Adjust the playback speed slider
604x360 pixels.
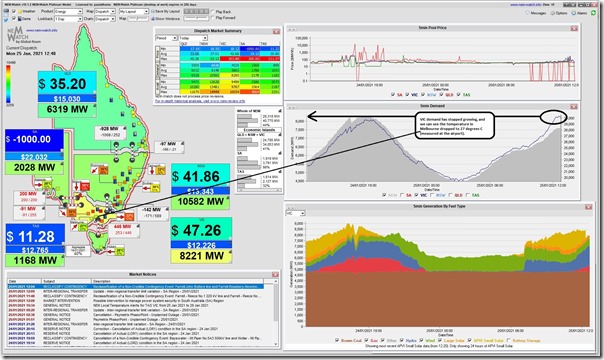coord(196,18)
